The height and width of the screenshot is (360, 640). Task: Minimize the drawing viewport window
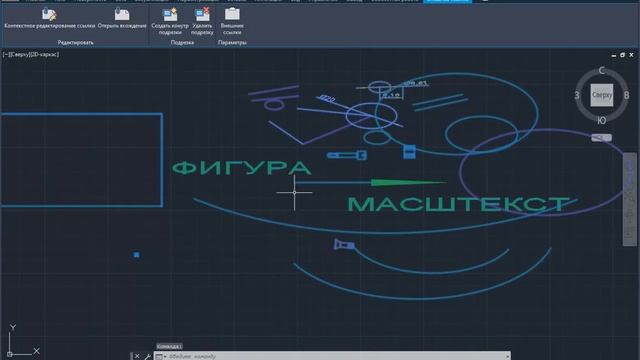pyautogui.click(x=614, y=55)
